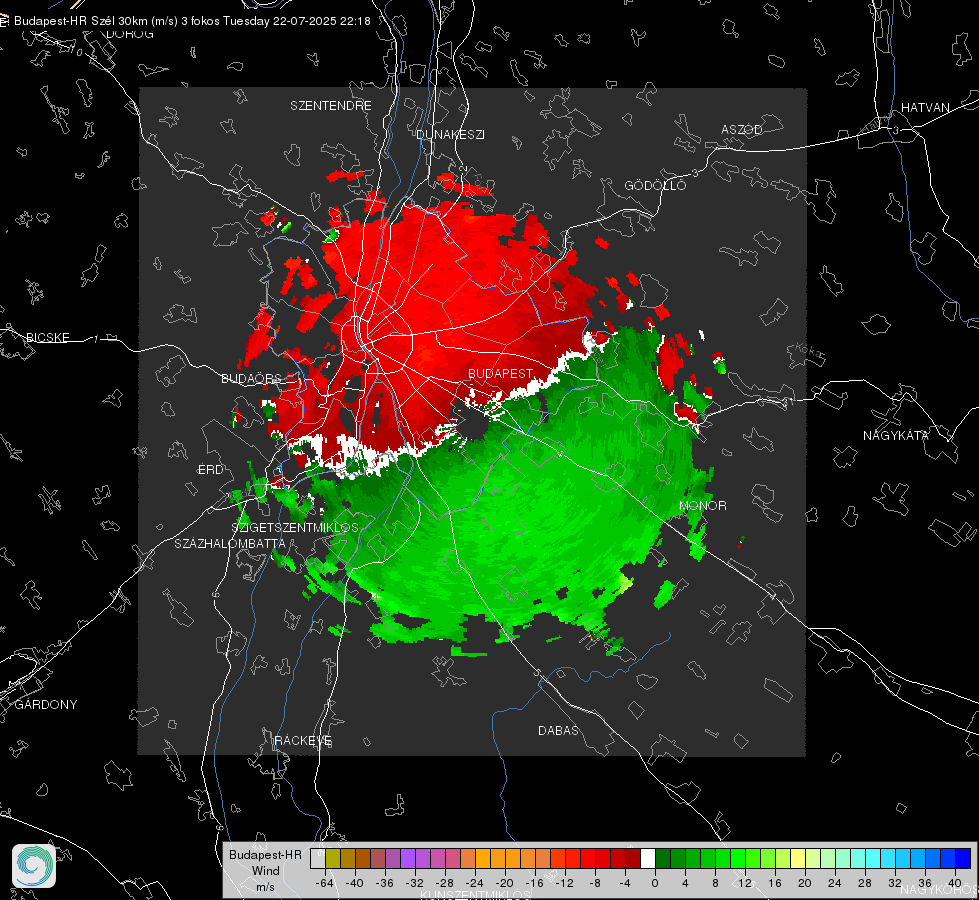979x900 pixels.
Task: Click the -64 value on the scale
Action: (x=324, y=883)
